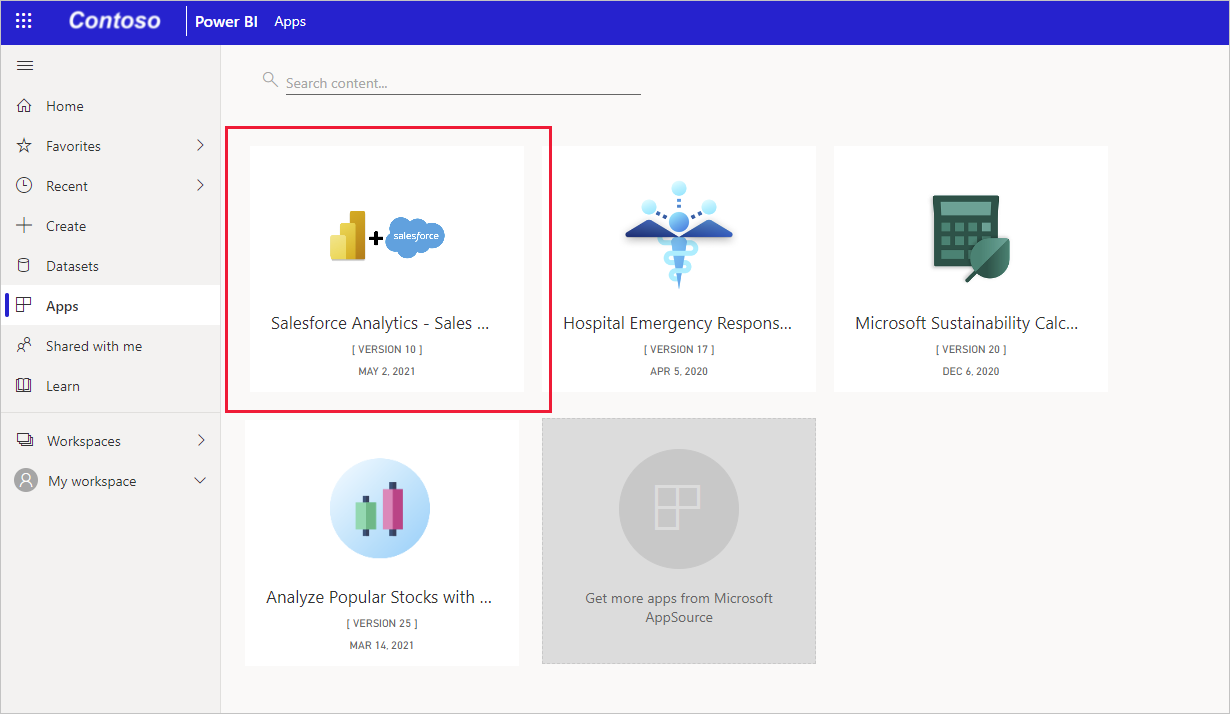Collapse the navigation pane hamburger icon

click(x=25, y=66)
